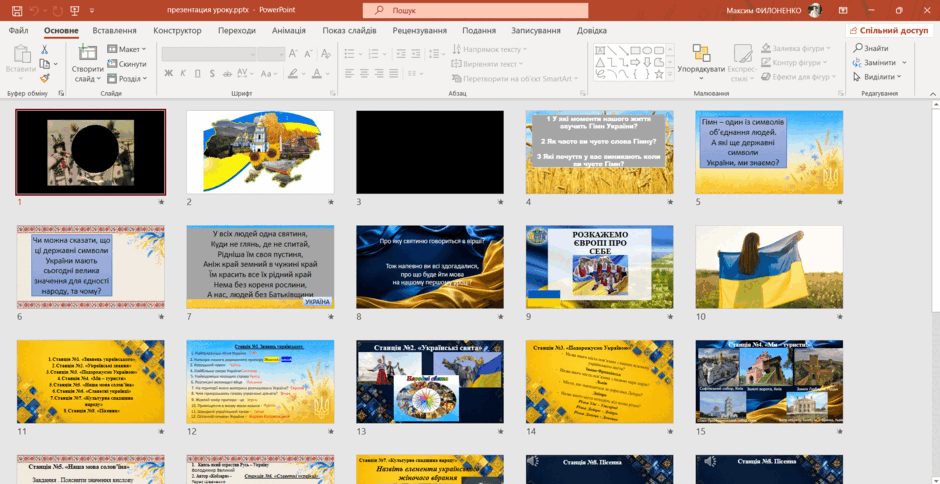Open the Arrange (Упорядкувати) tool
The image size is (940, 484).
(x=701, y=62)
